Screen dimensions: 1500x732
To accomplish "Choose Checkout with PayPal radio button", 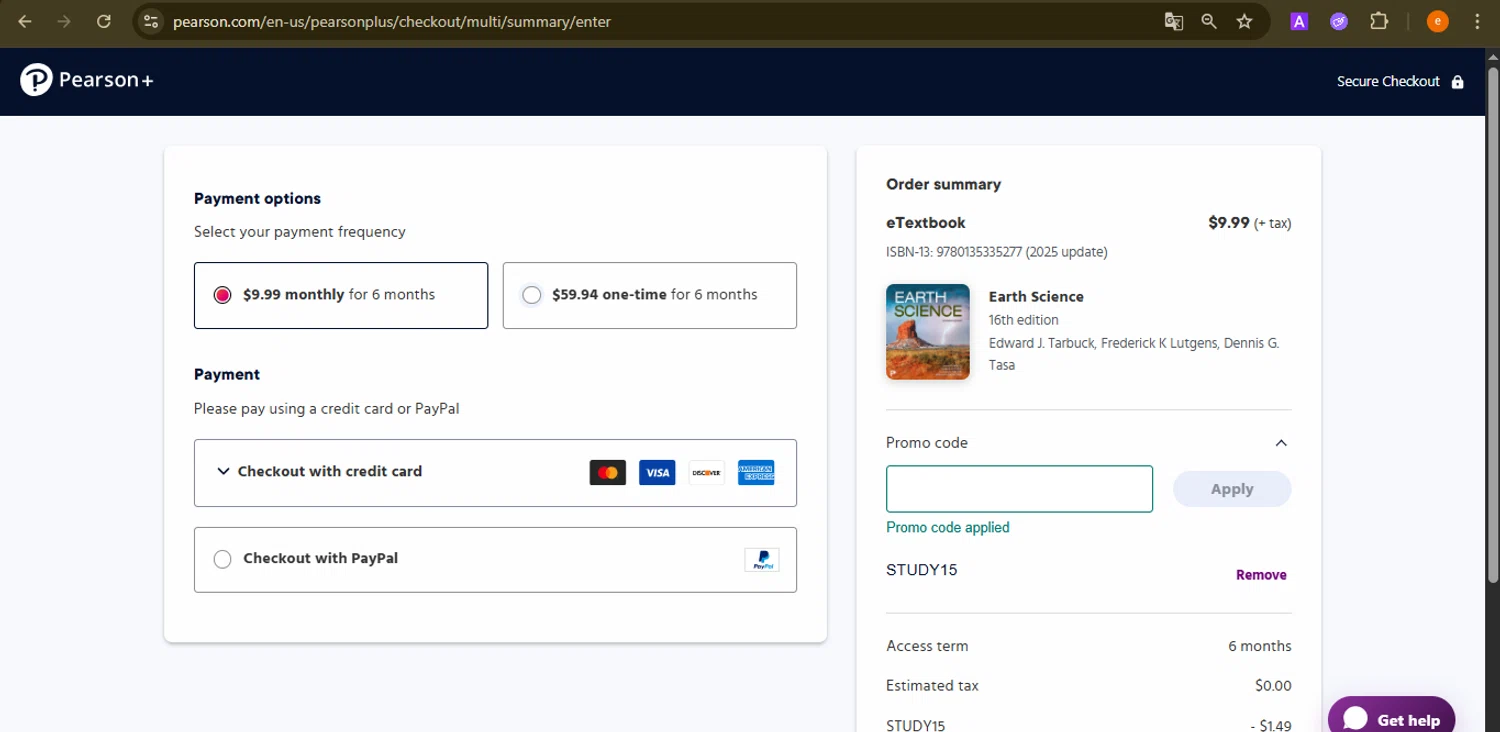I will pyautogui.click(x=222, y=559).
